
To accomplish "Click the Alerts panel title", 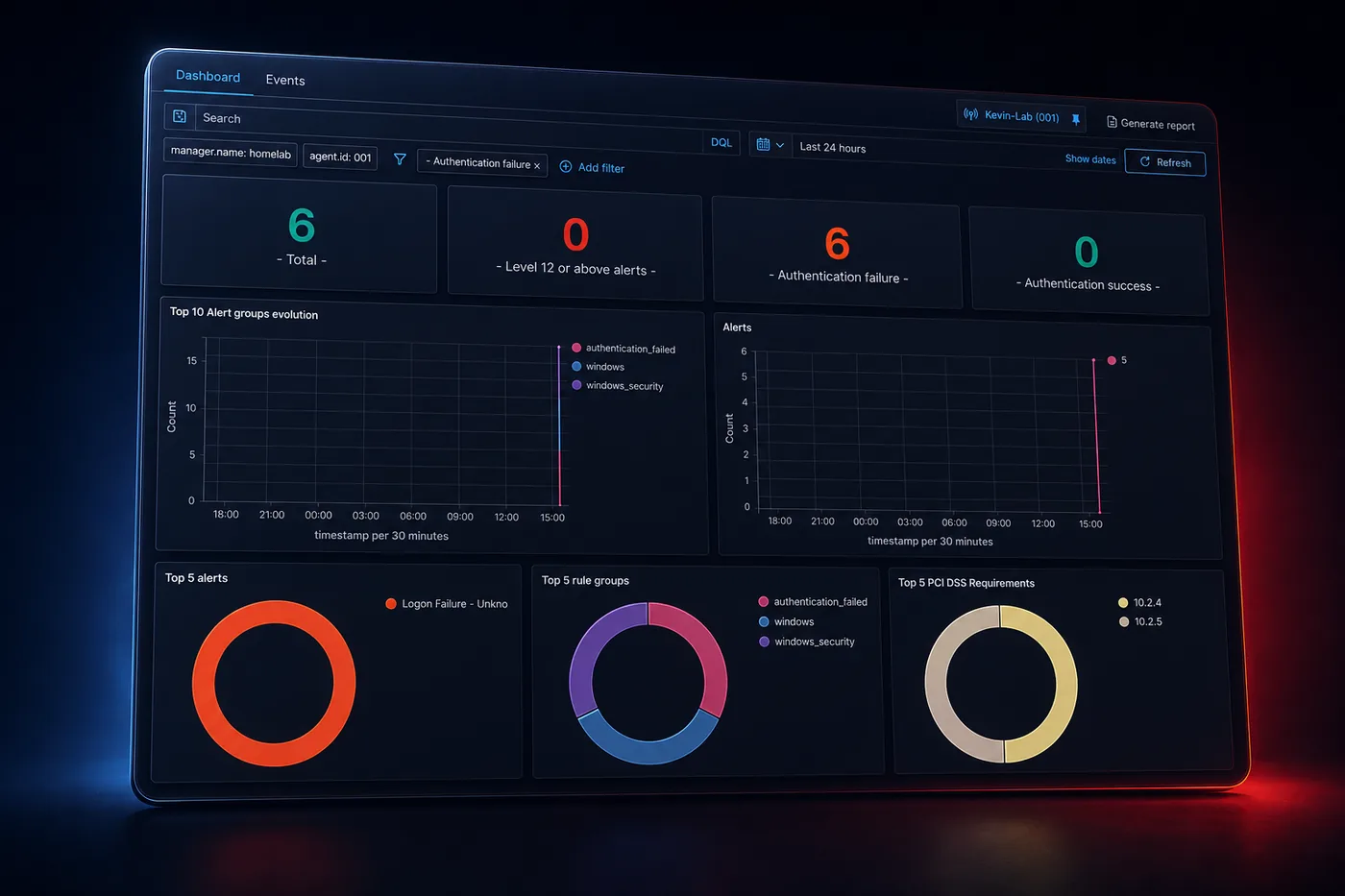I will (737, 327).
